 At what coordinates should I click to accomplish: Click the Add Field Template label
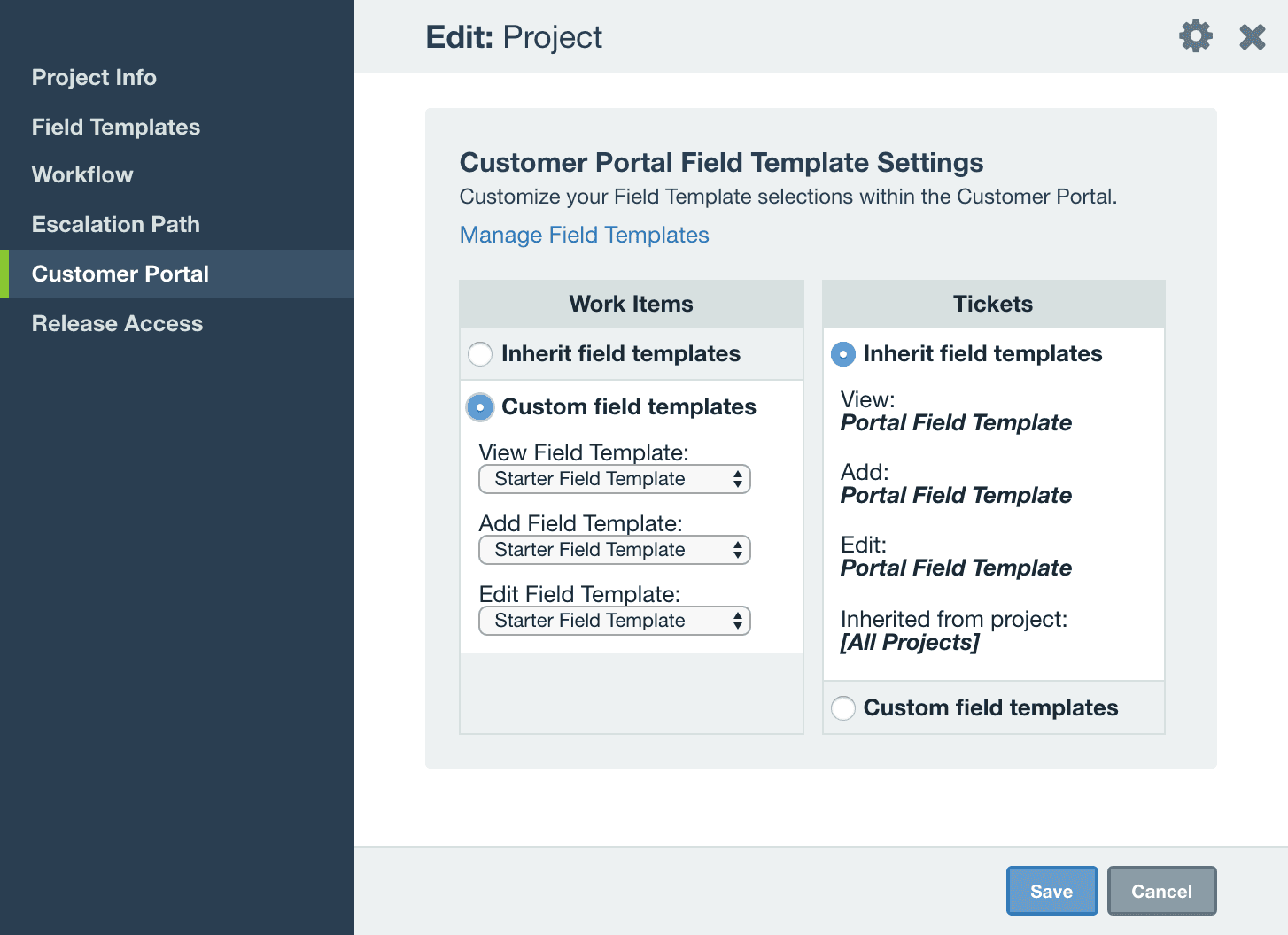[x=581, y=523]
